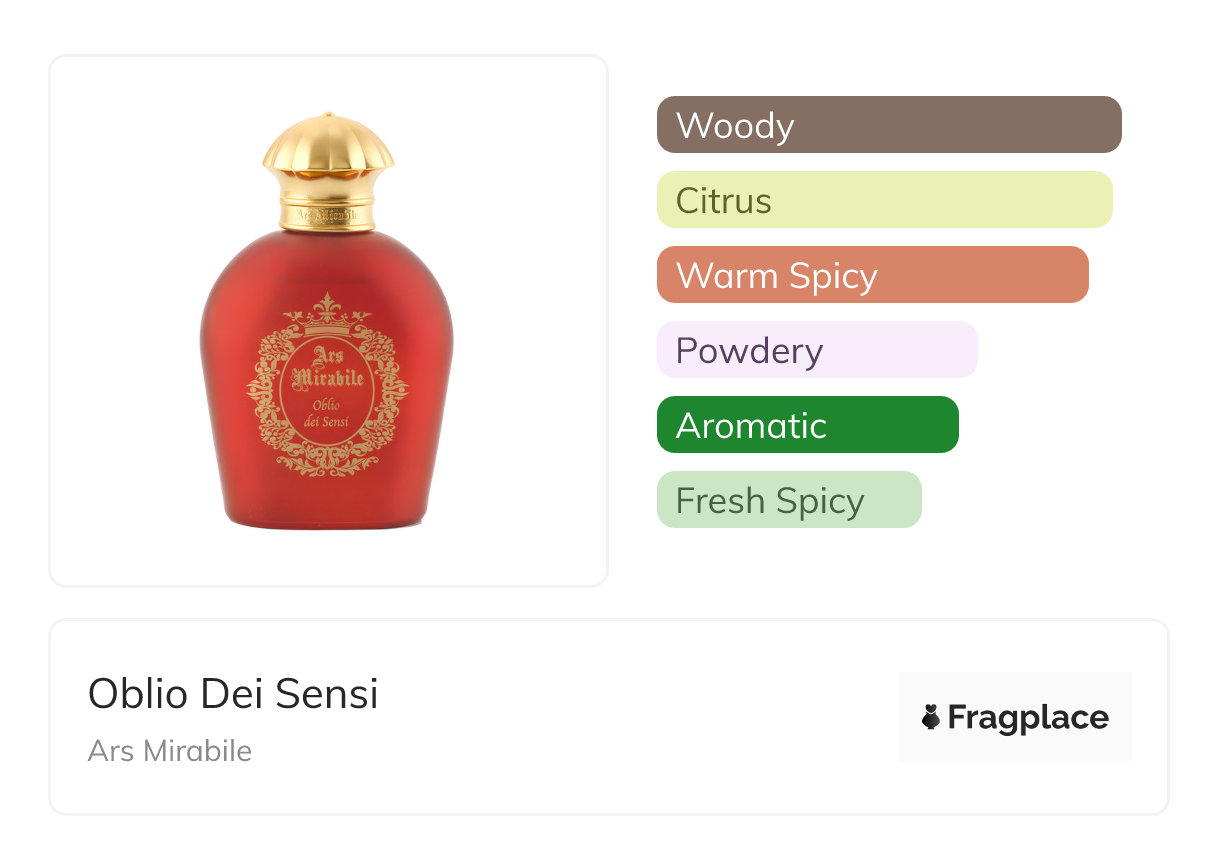This screenshot has height=864, width=1218.
Task: Click the gold neck band of bottle
Action: [x=327, y=213]
